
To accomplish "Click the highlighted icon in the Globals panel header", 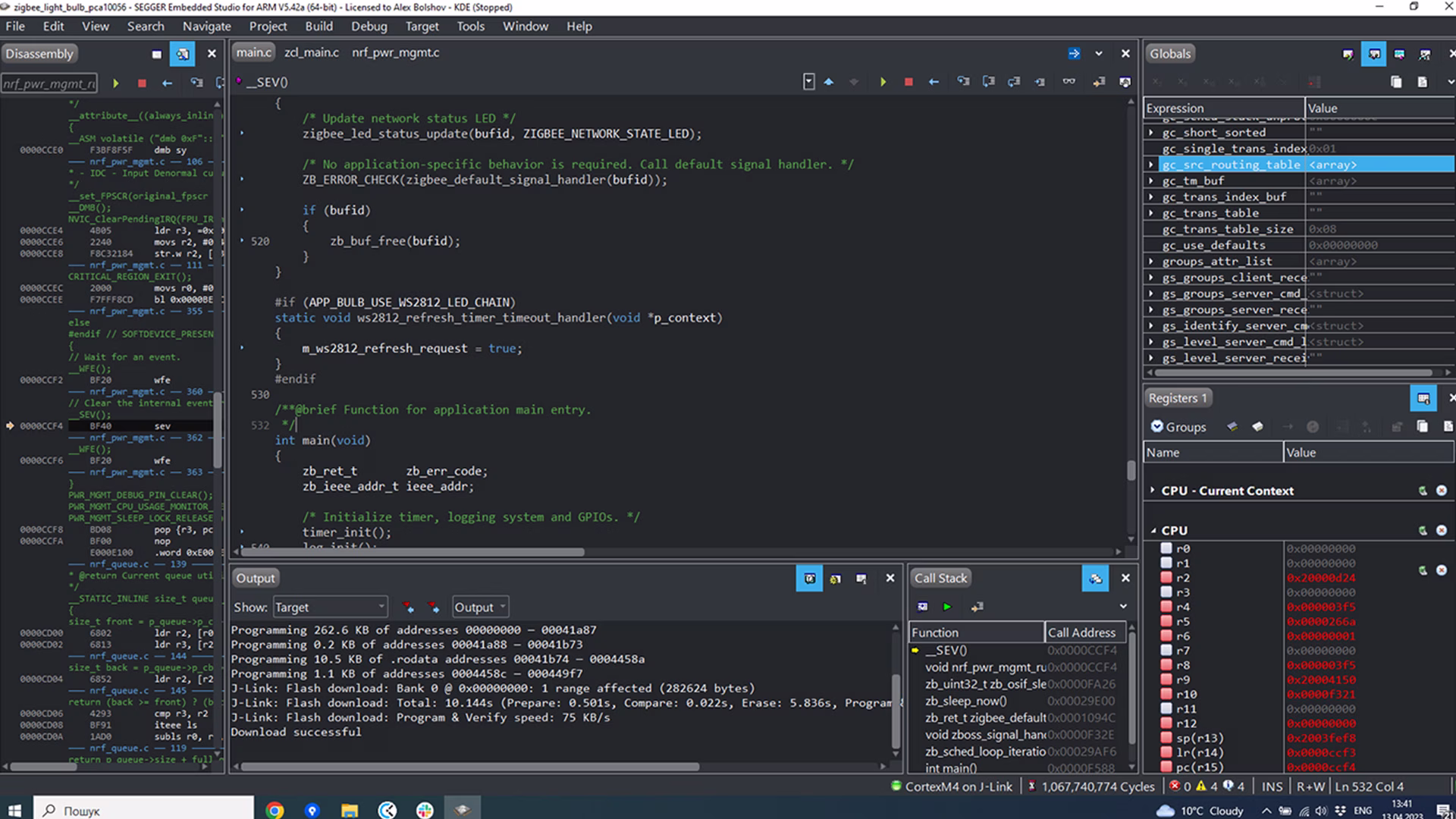I will [x=1373, y=54].
